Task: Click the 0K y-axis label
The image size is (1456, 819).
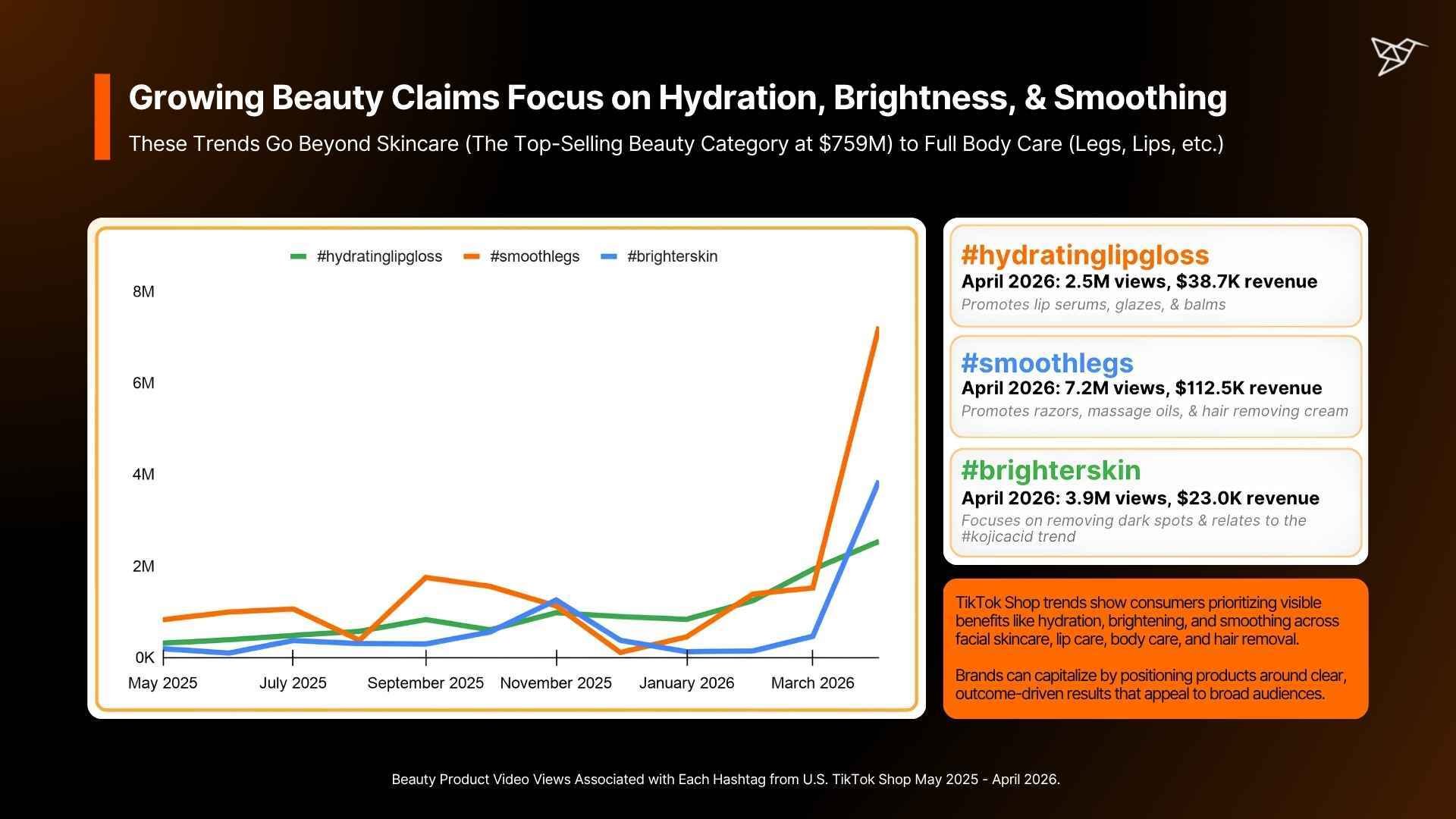Action: 145,658
